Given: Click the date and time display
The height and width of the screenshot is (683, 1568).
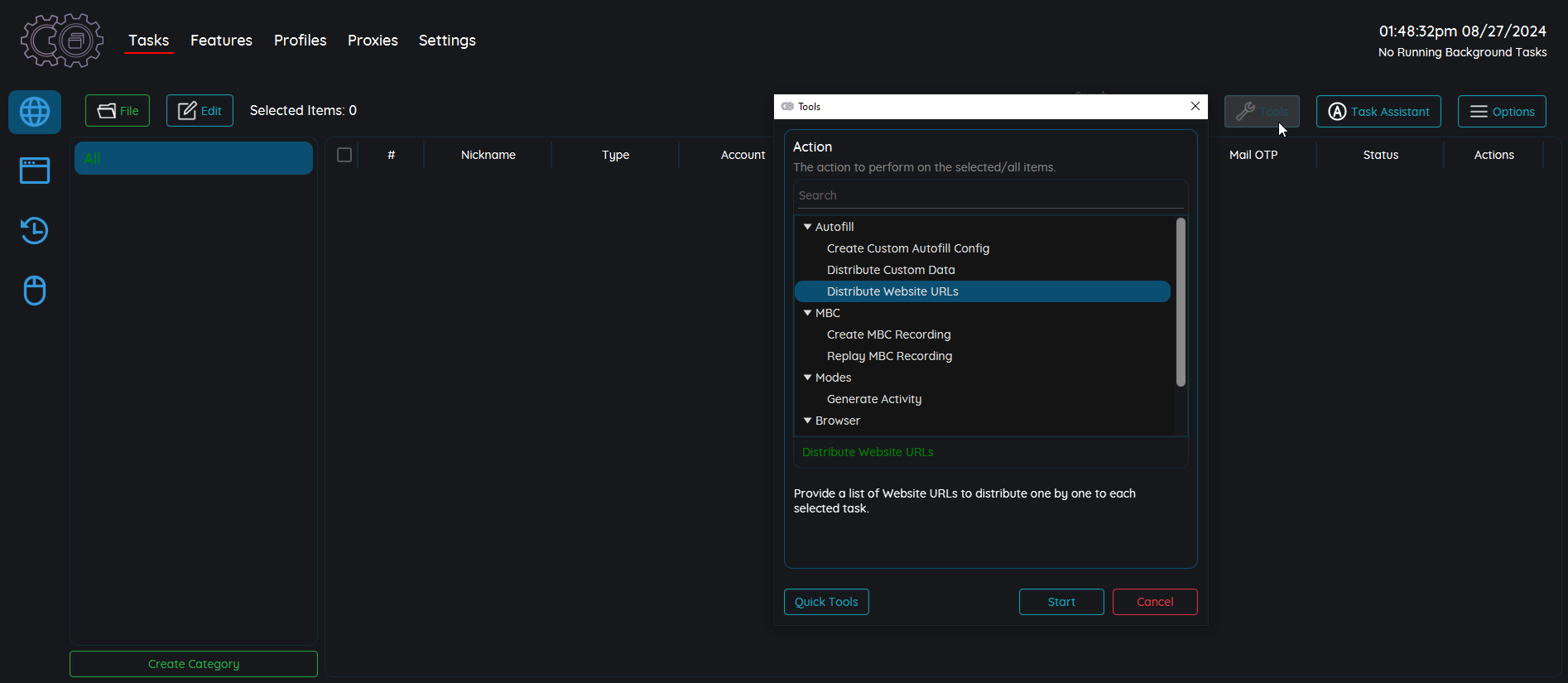Looking at the screenshot, I should (x=1462, y=31).
